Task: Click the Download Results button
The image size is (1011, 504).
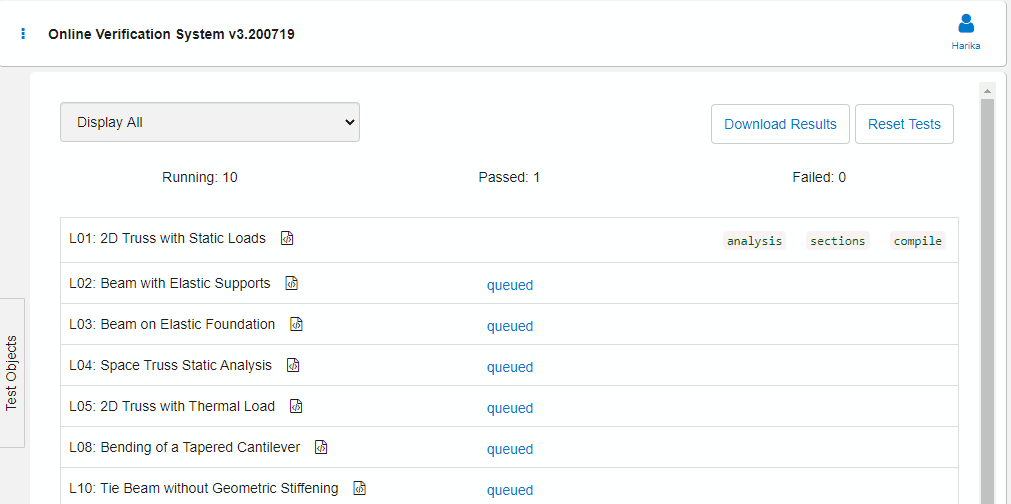Action: (780, 124)
